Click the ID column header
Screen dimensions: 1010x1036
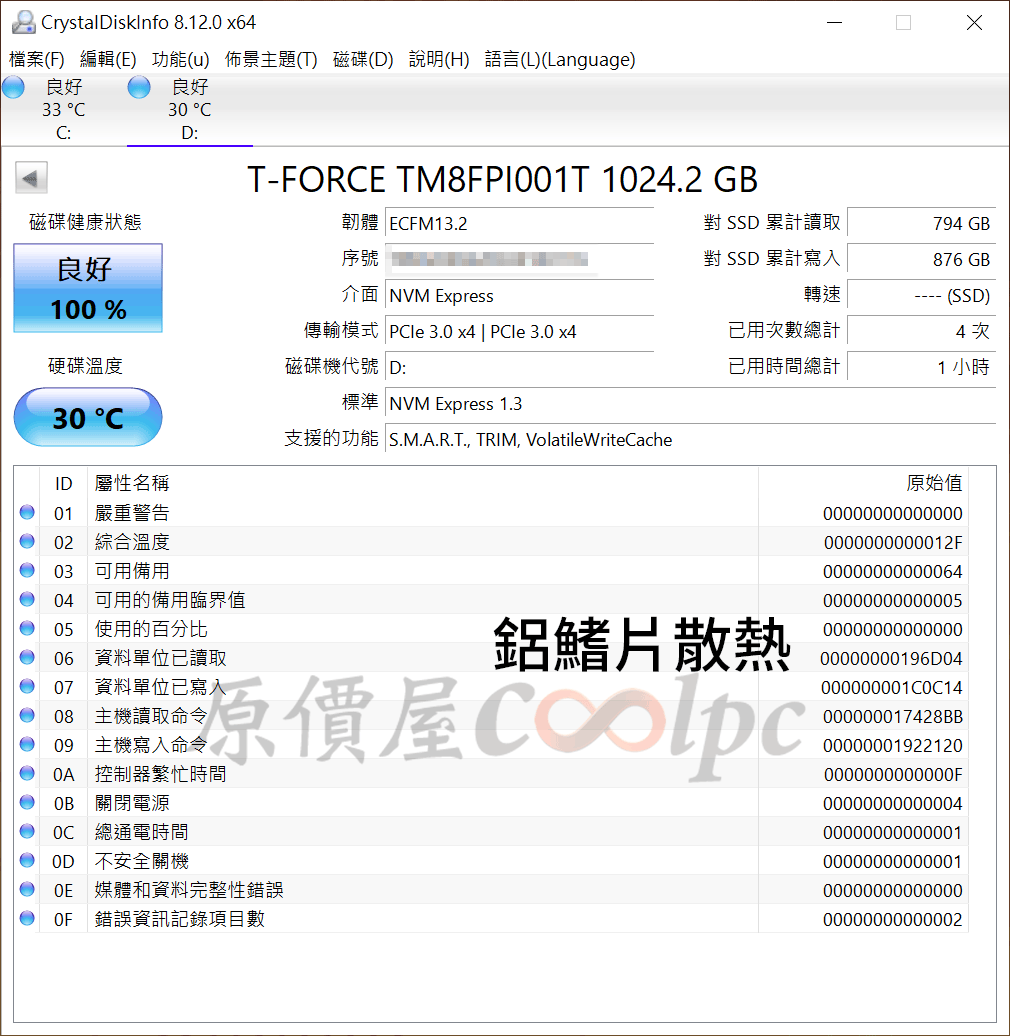point(63,484)
